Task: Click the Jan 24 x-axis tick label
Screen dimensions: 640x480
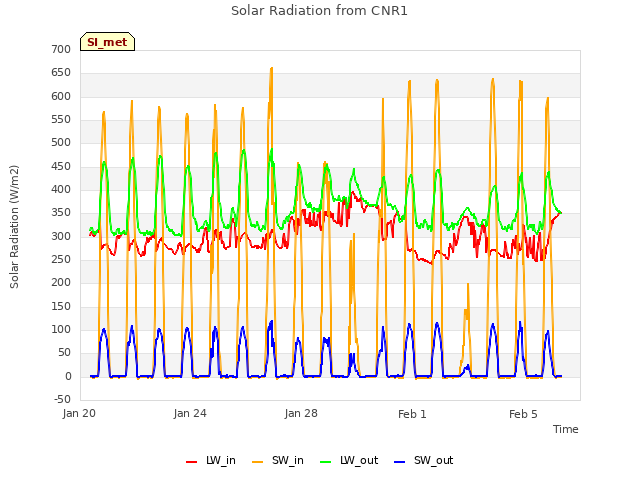Action: [190, 413]
